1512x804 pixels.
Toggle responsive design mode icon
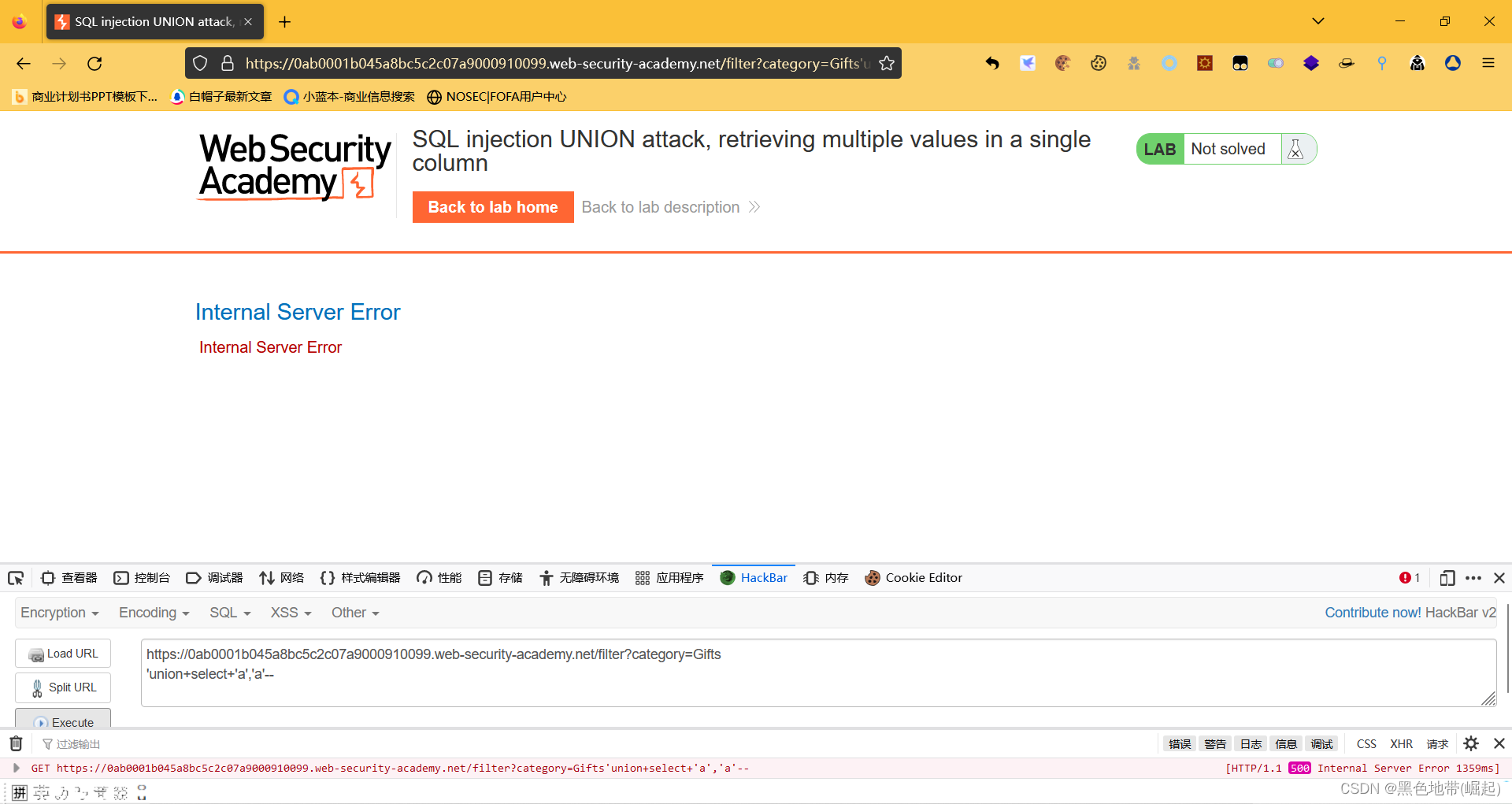click(1447, 578)
